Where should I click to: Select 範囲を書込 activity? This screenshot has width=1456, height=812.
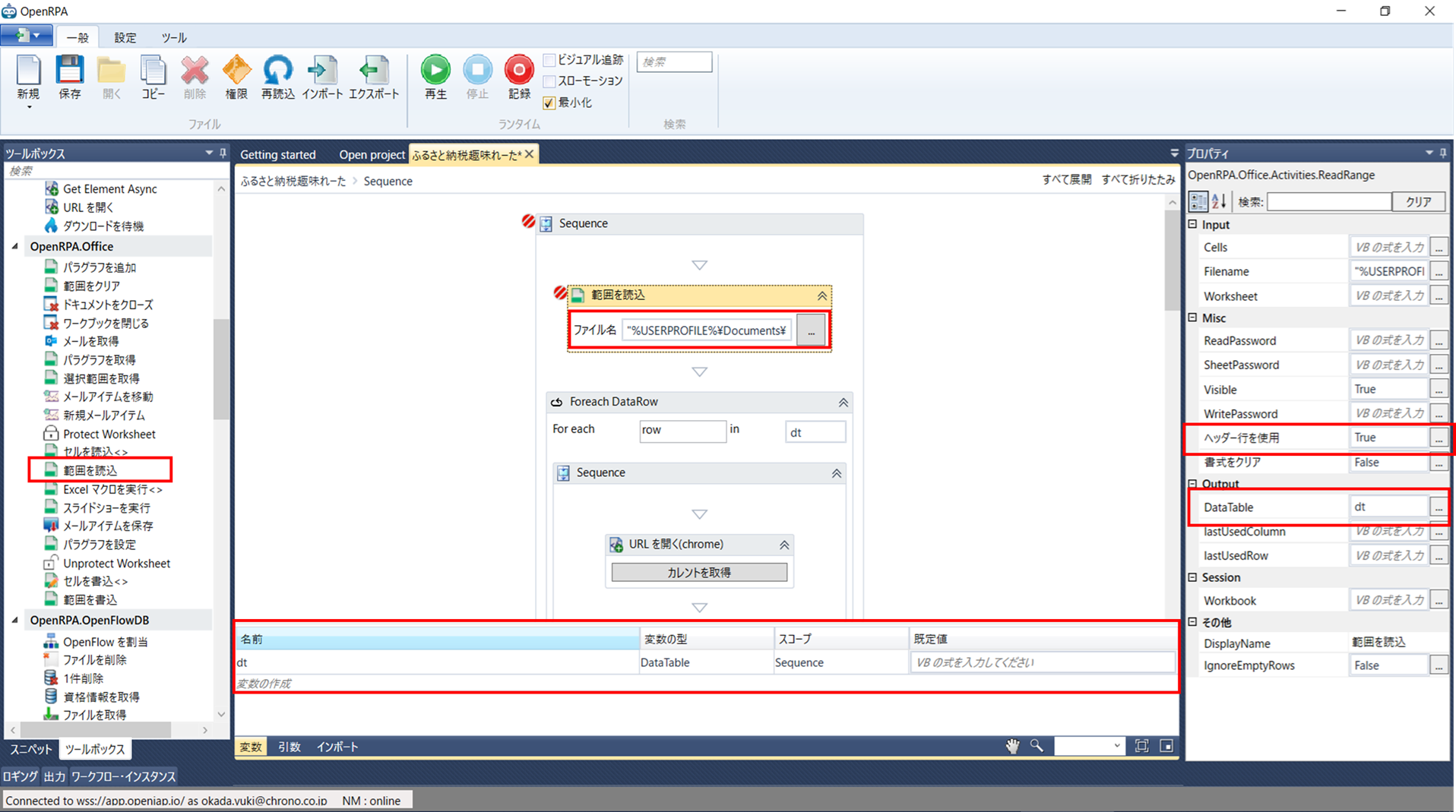tap(90, 599)
